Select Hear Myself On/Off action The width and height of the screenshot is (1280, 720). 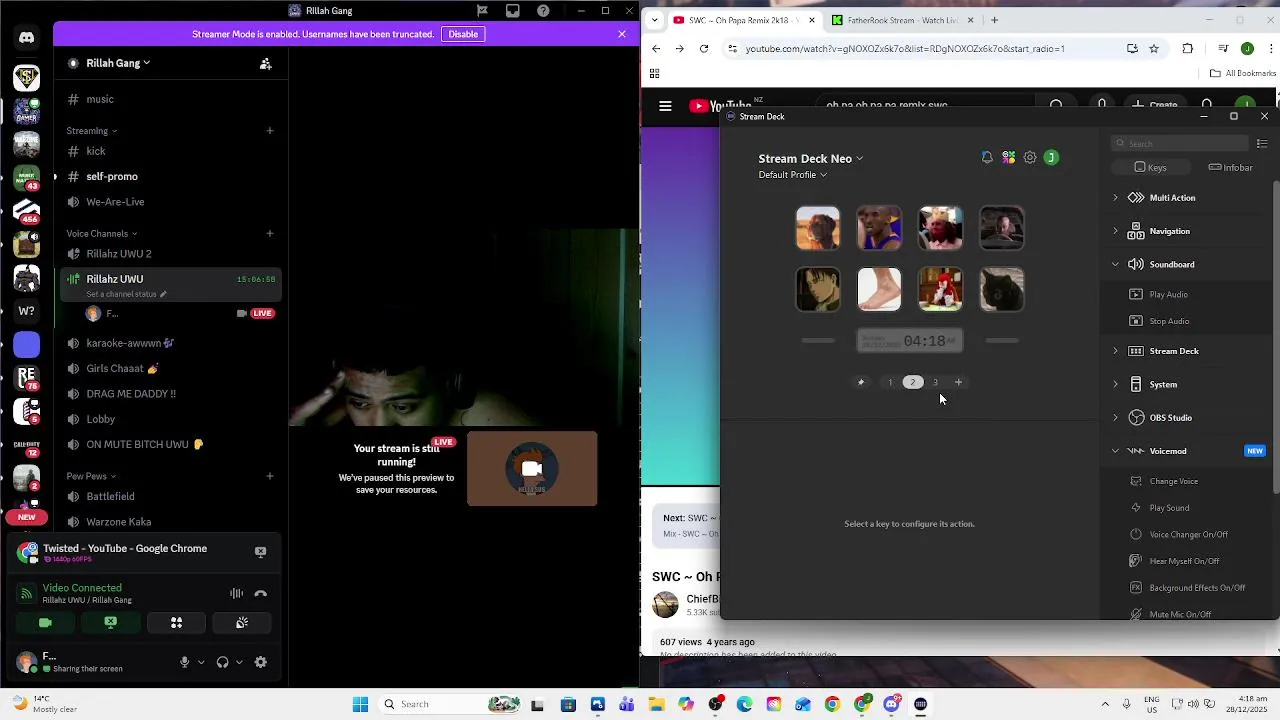coord(1185,561)
